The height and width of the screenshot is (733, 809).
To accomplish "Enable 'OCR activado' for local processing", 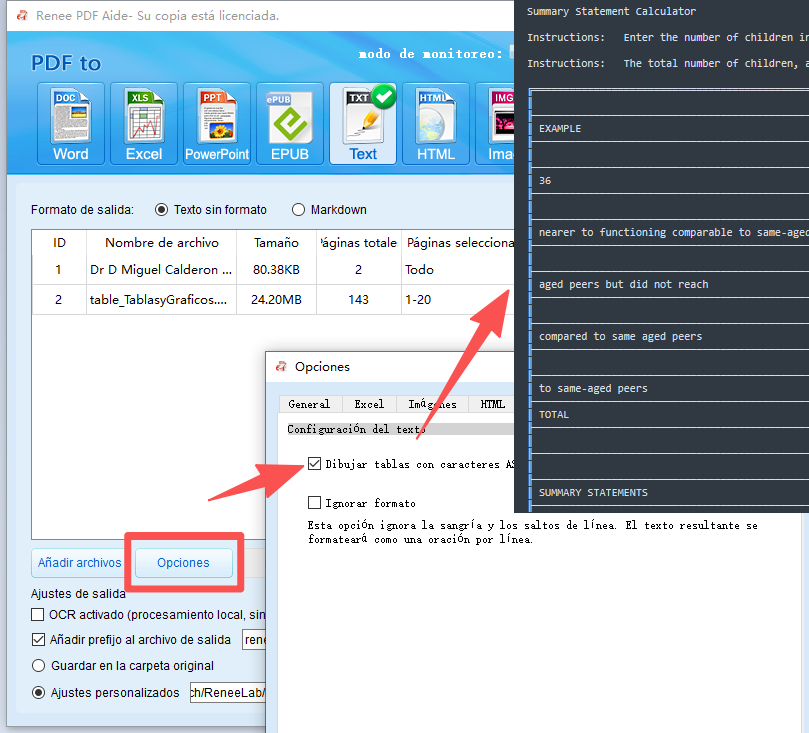I will click(37, 614).
